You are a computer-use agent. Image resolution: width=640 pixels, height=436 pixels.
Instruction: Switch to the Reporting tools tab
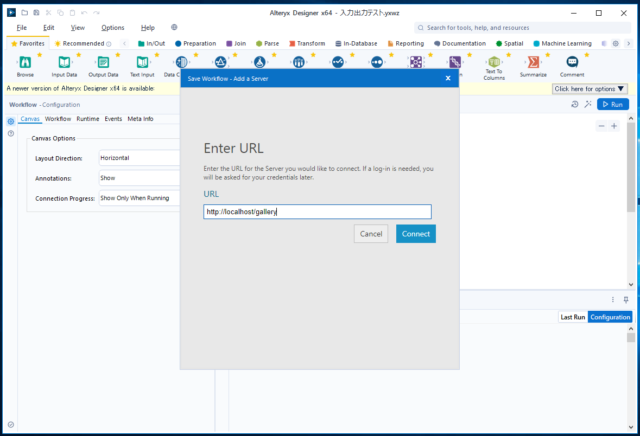(406, 43)
